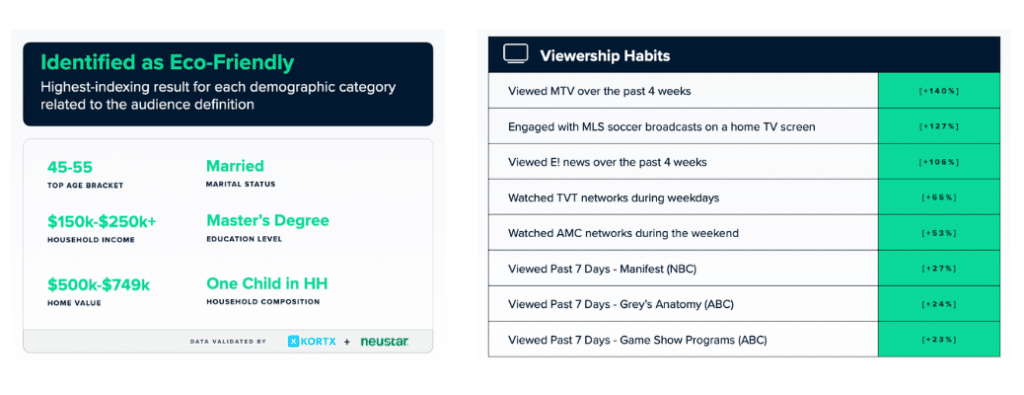Click the +23% green index cell
1024x395 pixels.
pos(938,340)
